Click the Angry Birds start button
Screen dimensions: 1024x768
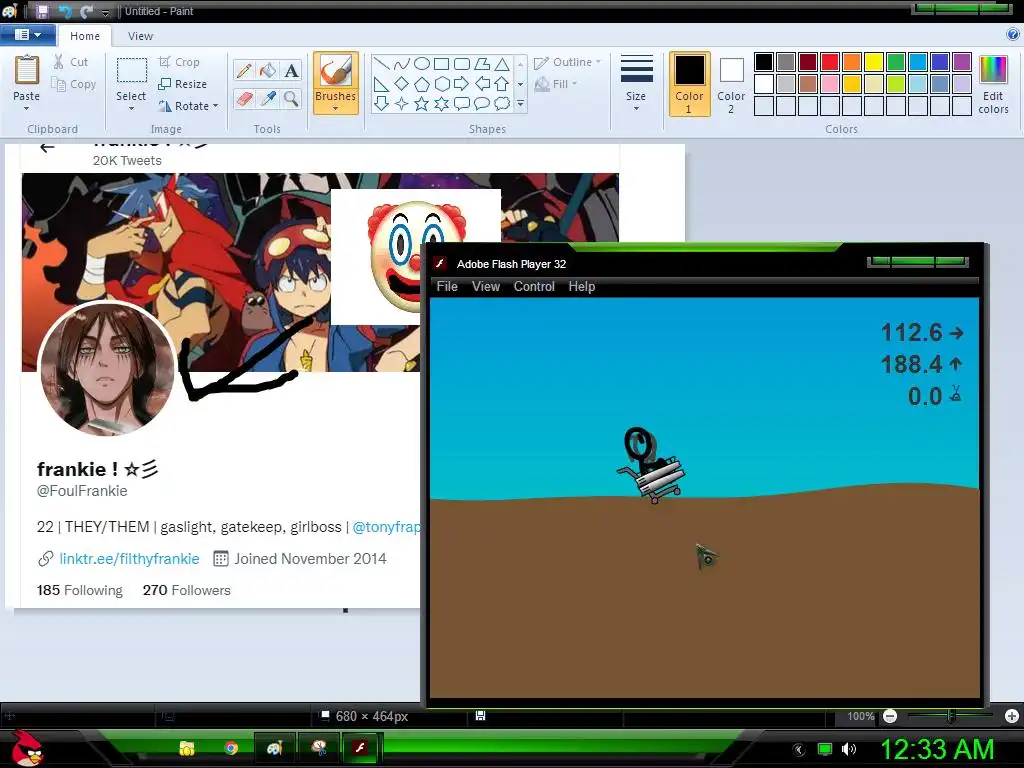[27, 748]
